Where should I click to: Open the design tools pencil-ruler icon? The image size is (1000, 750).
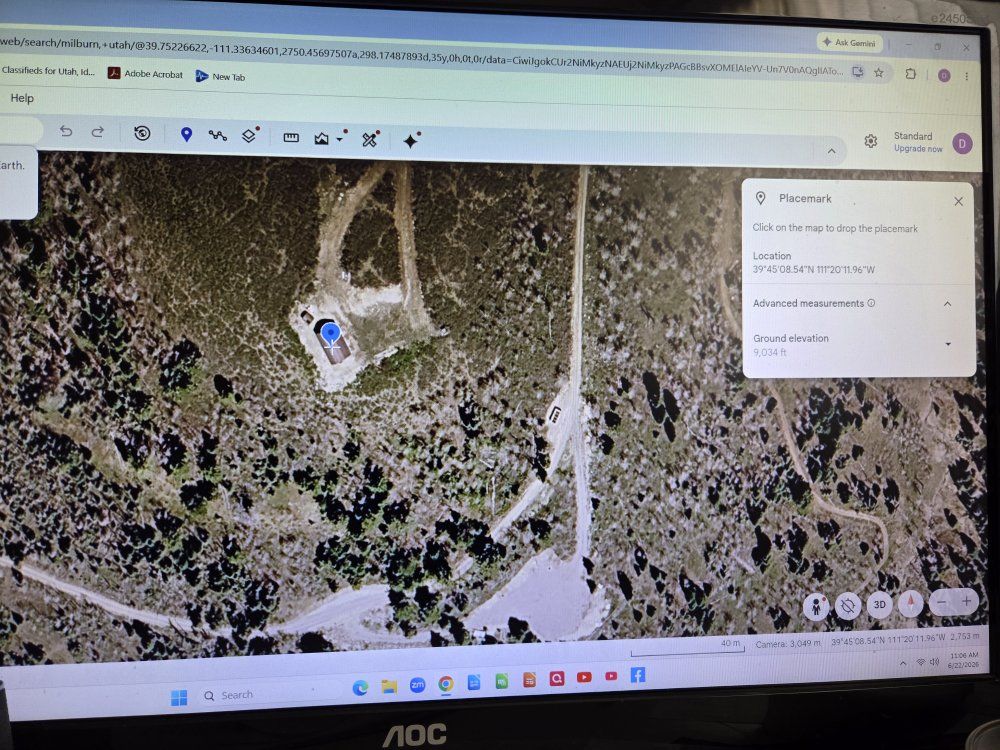pos(370,139)
